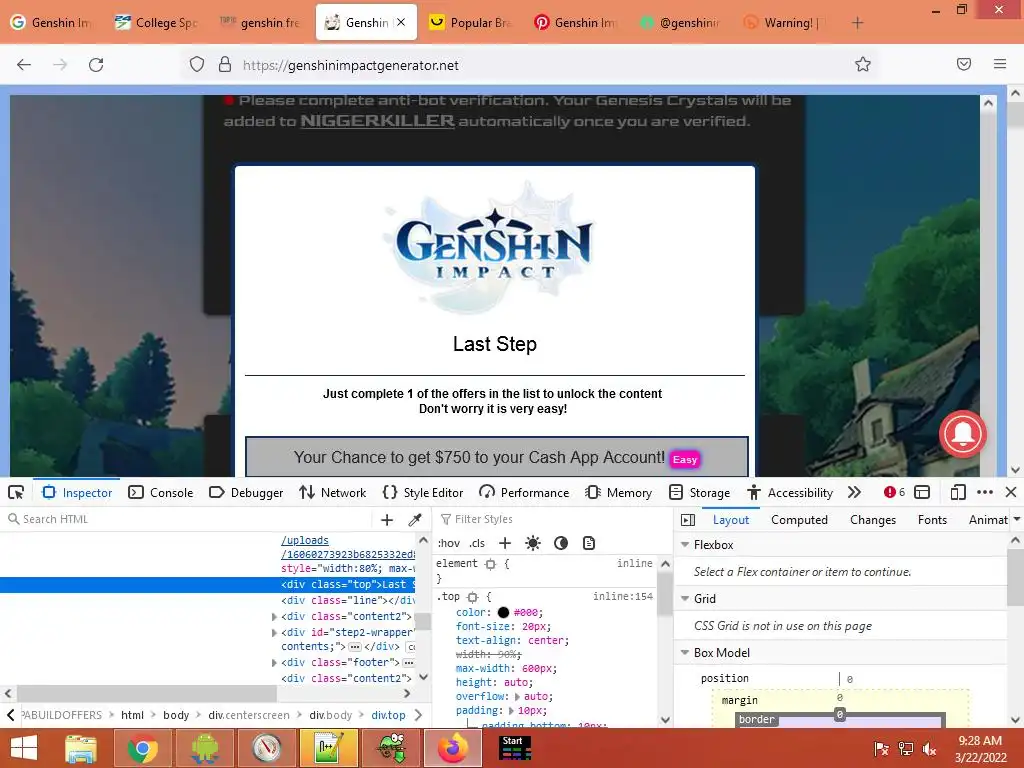Open tracking protection shield icon
This screenshot has width=1024, height=768.
[197, 65]
